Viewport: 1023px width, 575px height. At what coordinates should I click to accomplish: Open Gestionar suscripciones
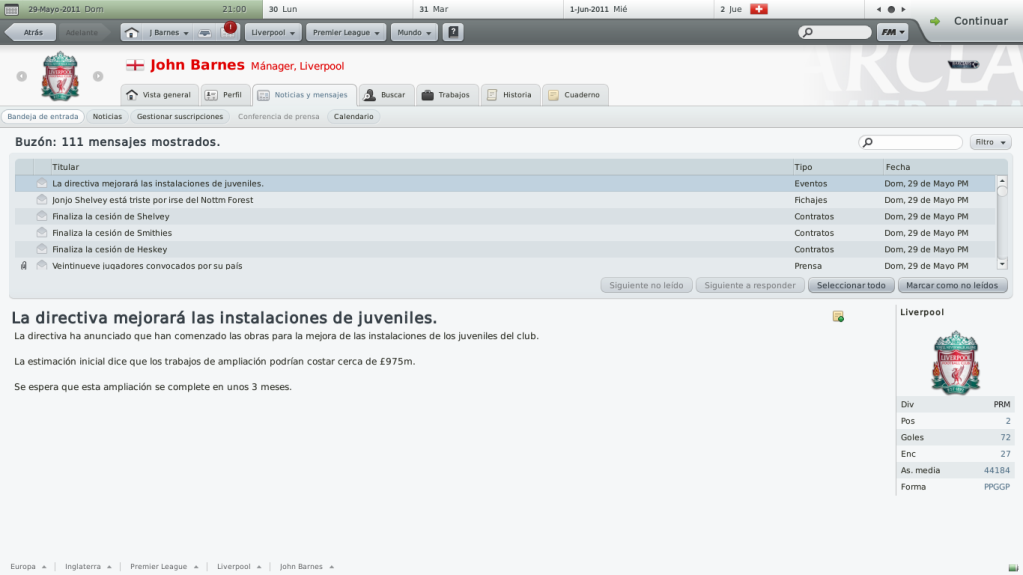pyautogui.click(x=179, y=116)
